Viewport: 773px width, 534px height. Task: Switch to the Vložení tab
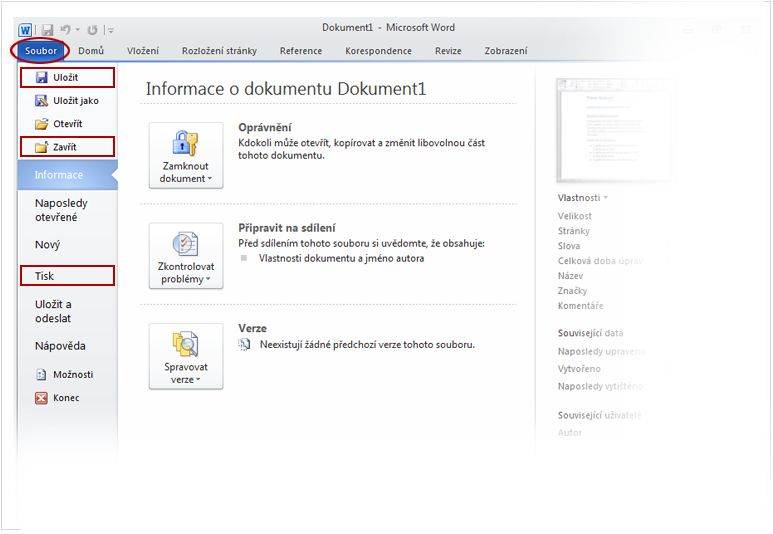(x=143, y=50)
